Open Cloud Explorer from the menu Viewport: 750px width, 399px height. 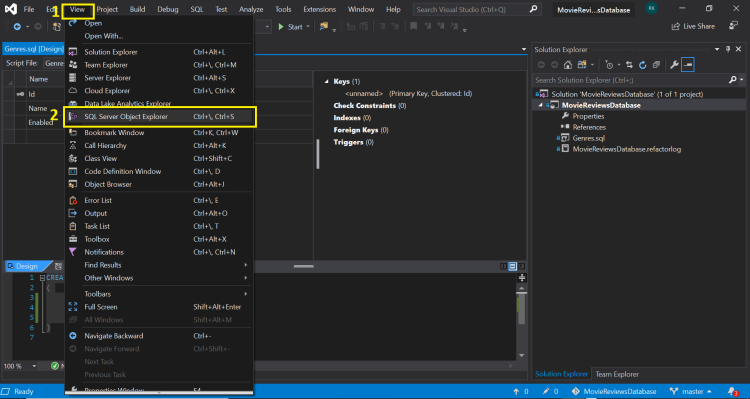pos(159,91)
